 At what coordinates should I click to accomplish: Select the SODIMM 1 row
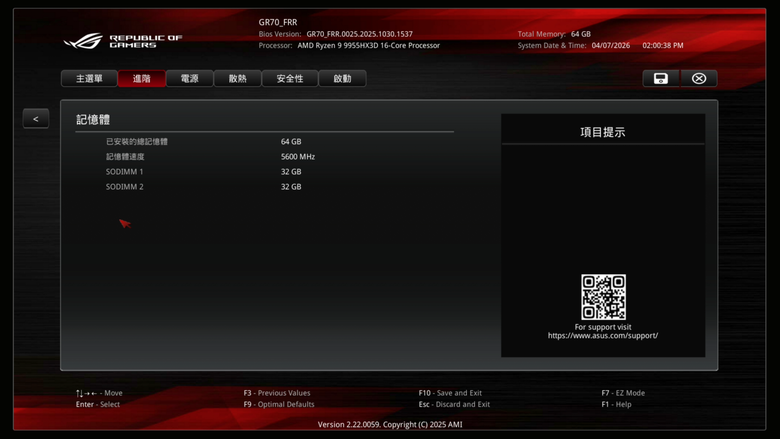coord(264,172)
